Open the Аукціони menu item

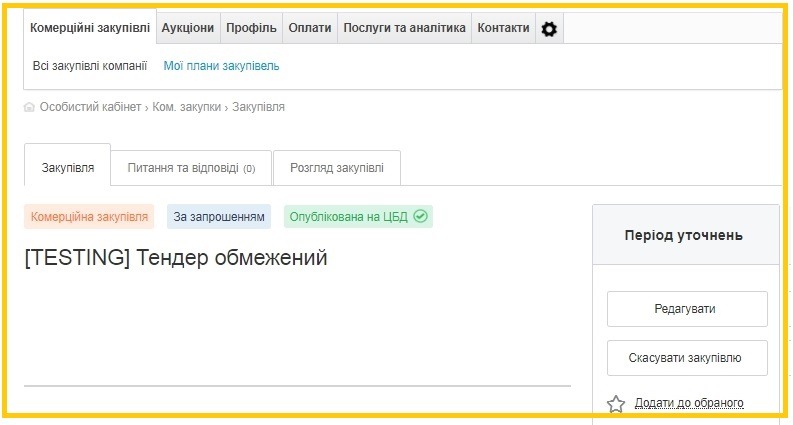[187, 29]
